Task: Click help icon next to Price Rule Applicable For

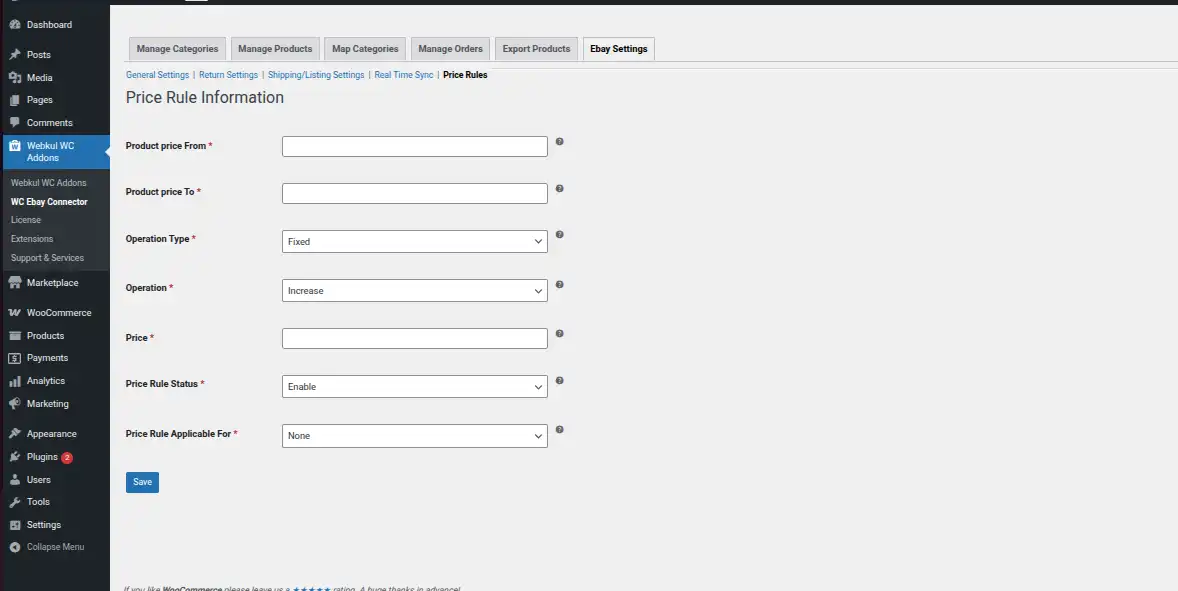Action: (559, 430)
